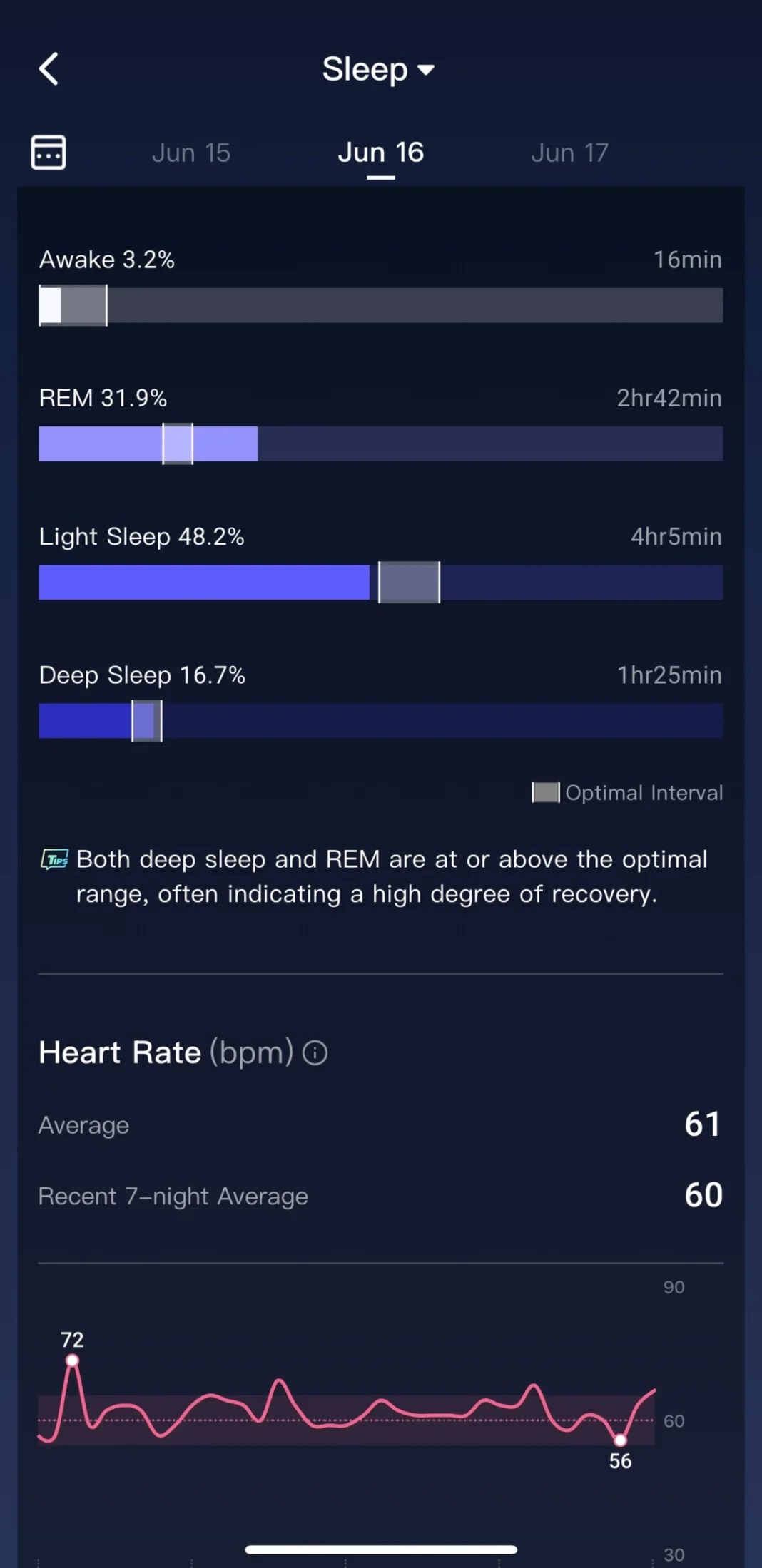Screen dimensions: 762x1568
Task: Tap the Deep Sleep 16.7% bar
Action: [380, 720]
